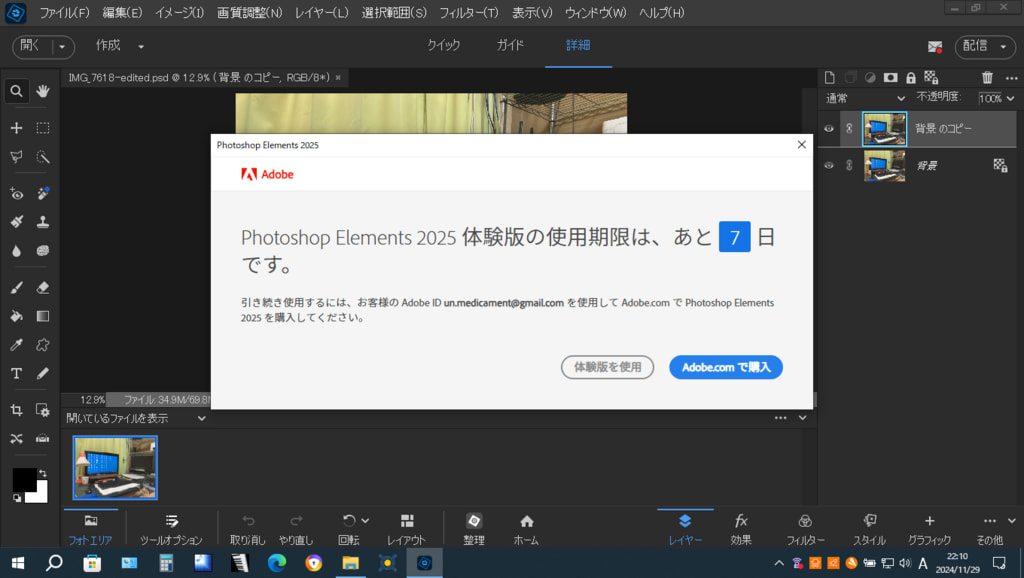The height and width of the screenshot is (578, 1024).
Task: Toggle link on 背景 のコピー layer
Action: coord(849,129)
